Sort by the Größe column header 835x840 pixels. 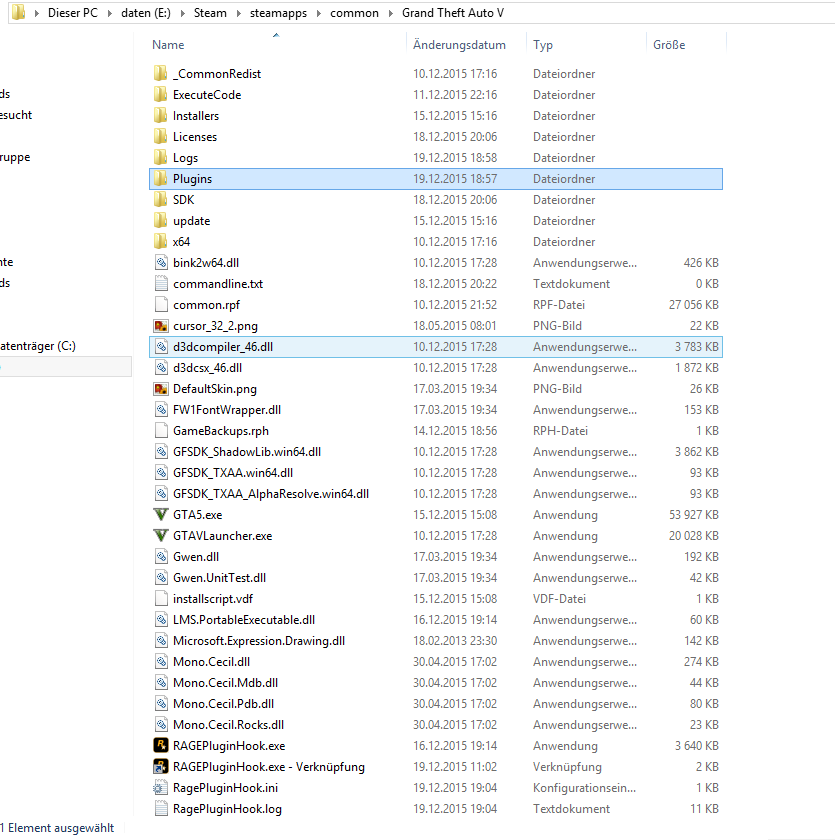tap(669, 45)
